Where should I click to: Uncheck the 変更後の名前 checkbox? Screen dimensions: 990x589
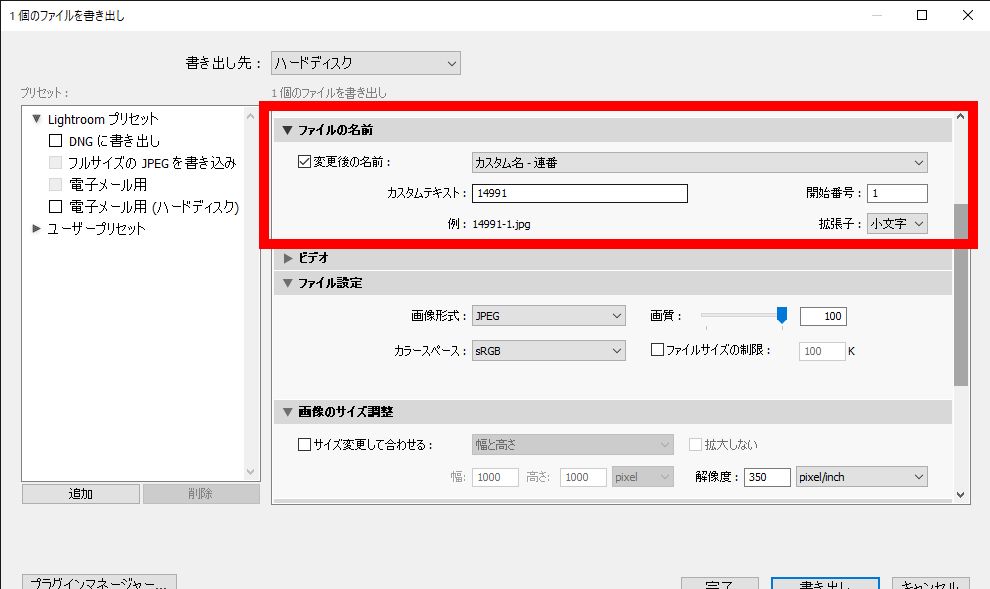click(305, 162)
